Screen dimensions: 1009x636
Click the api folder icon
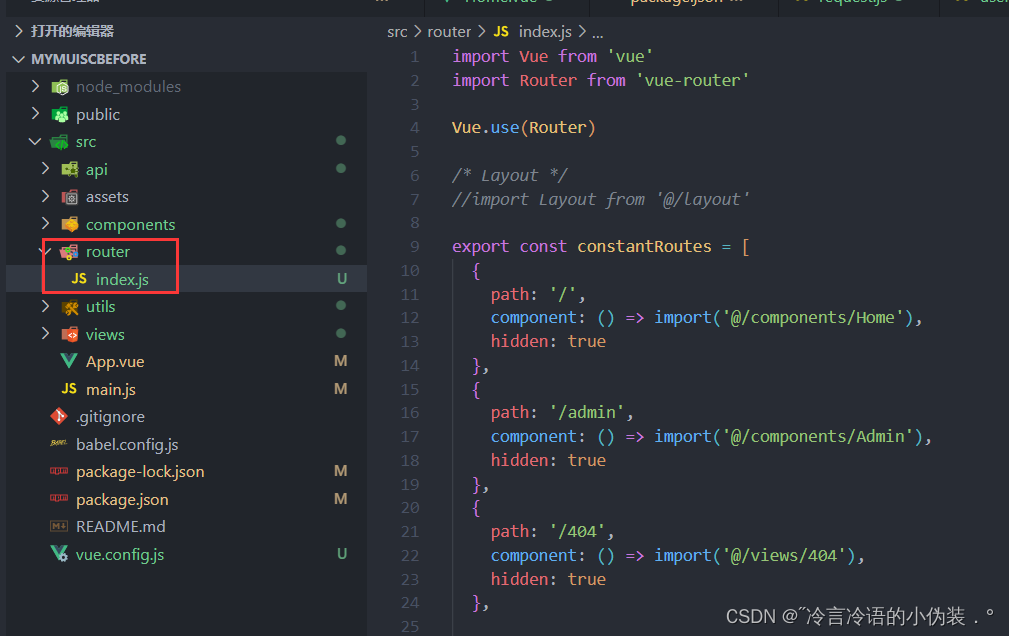click(69, 169)
